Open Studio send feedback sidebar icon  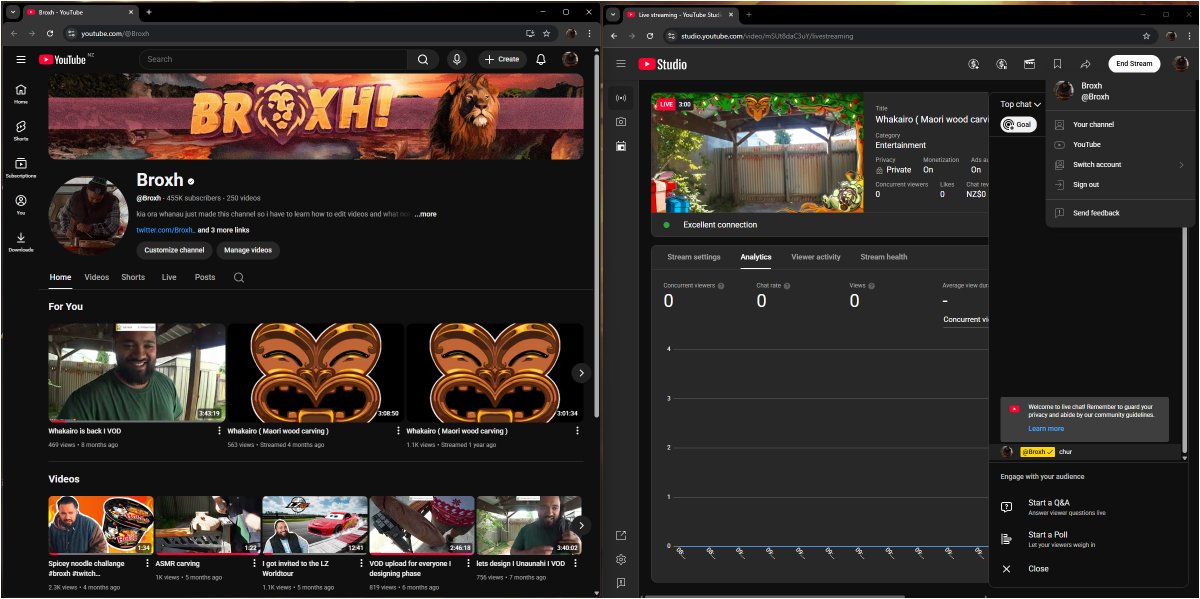click(x=621, y=583)
